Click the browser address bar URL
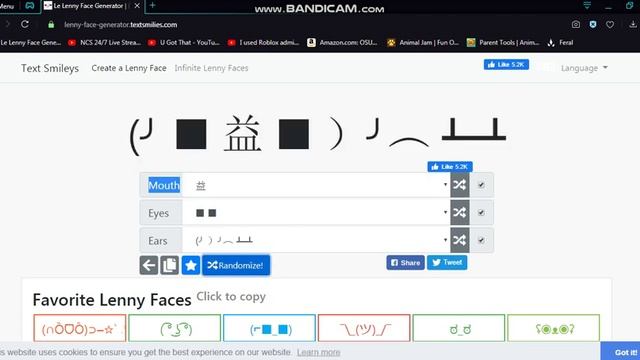The height and width of the screenshot is (360, 640). [120, 24]
